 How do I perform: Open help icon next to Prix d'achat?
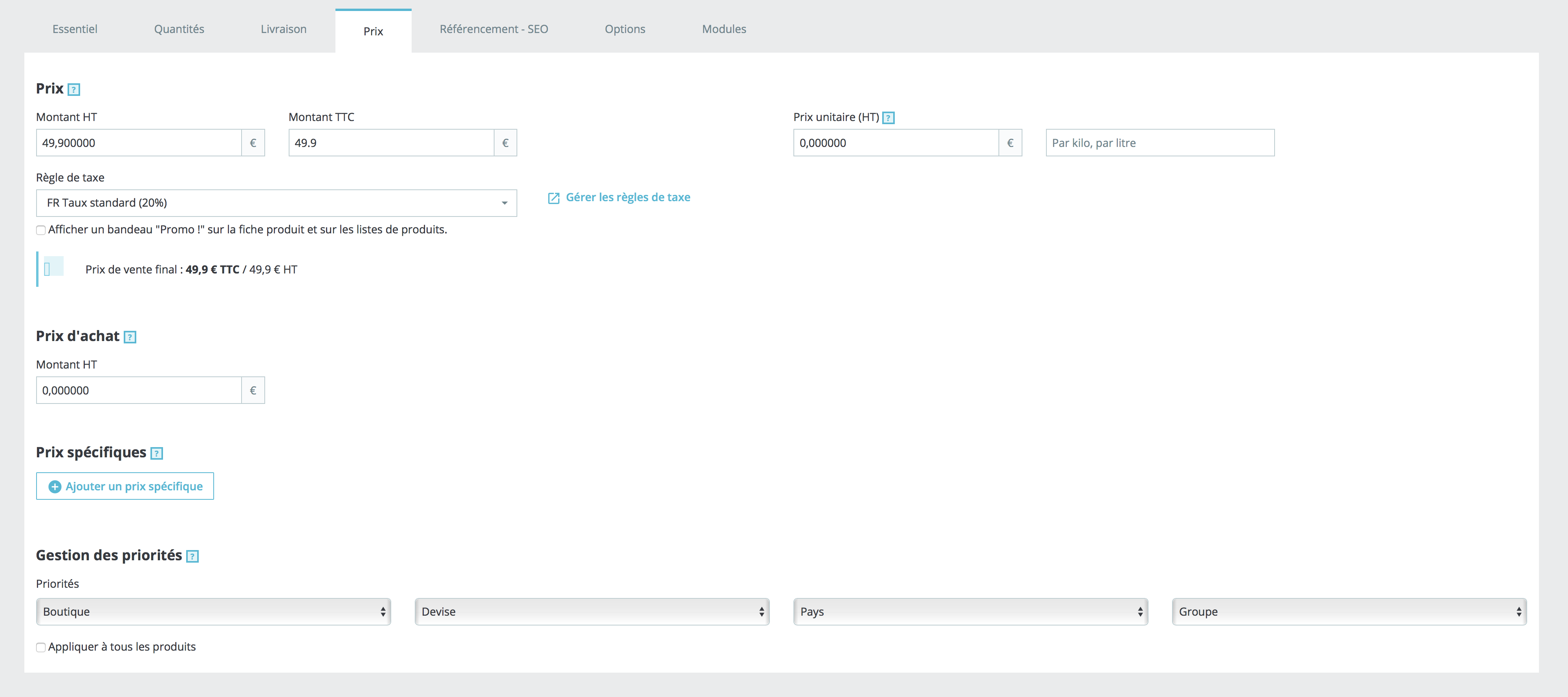point(130,337)
